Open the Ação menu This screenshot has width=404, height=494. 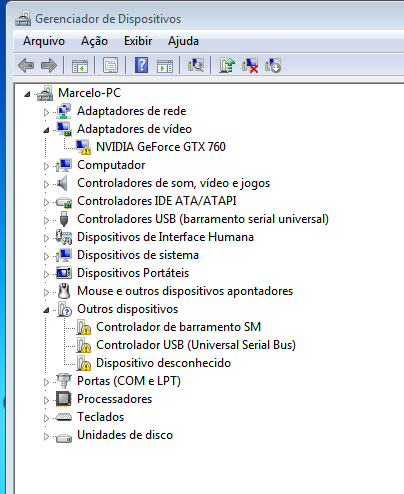pos(94,41)
